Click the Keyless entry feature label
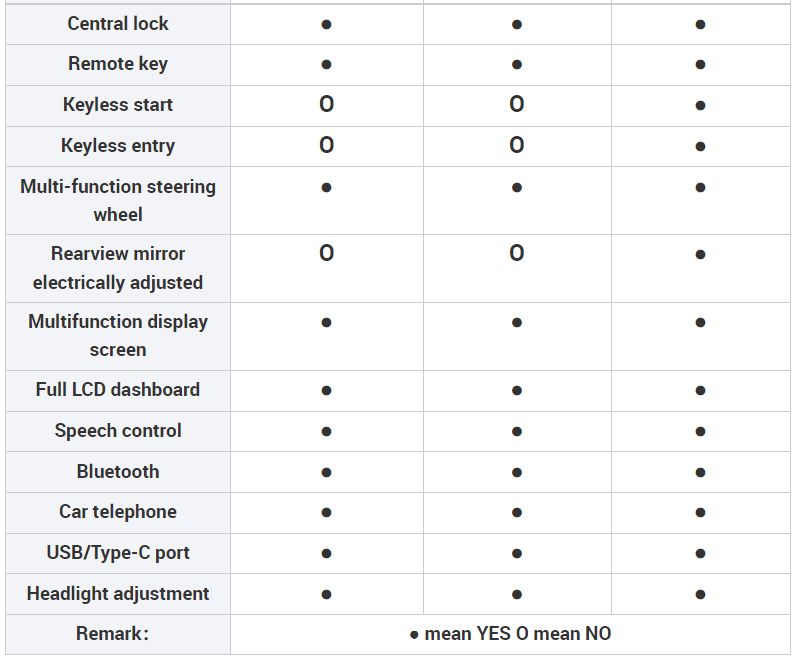 (118, 145)
